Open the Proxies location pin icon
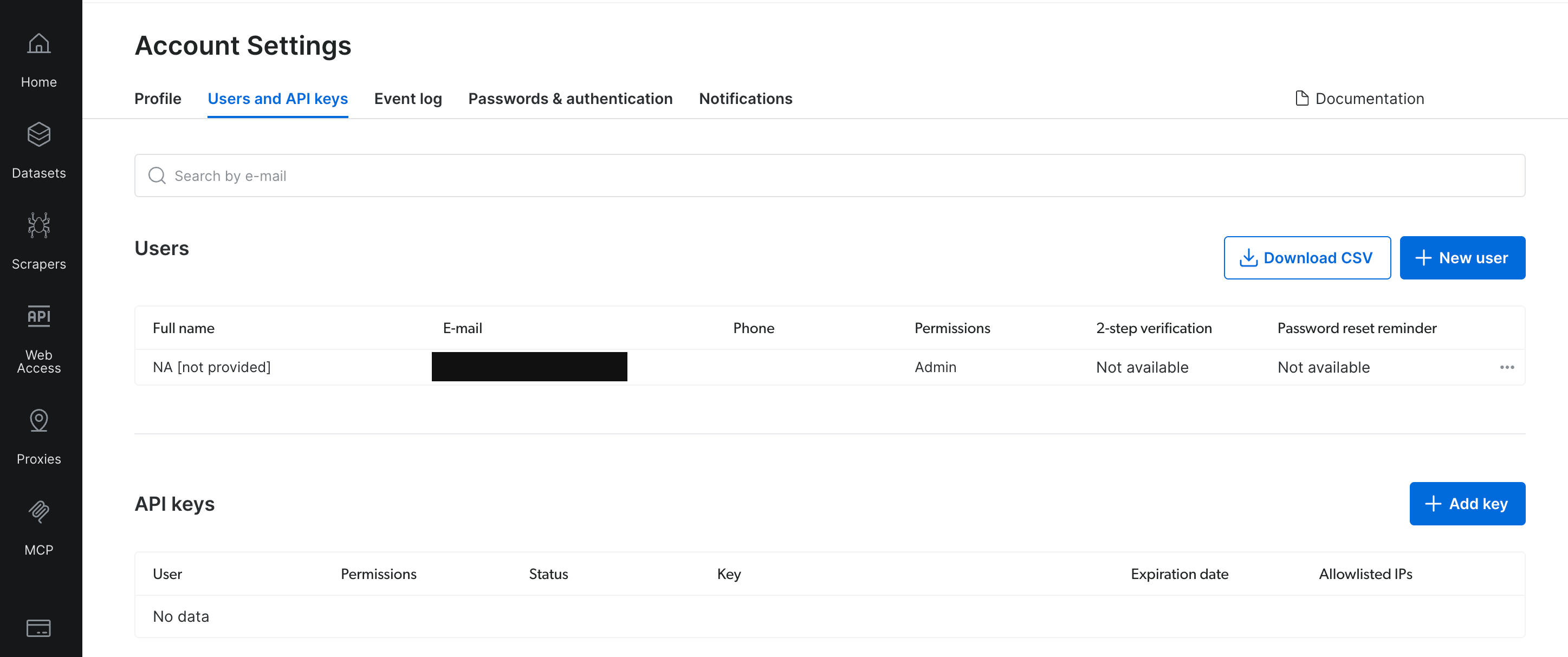Image resolution: width=1568 pixels, height=657 pixels. (38, 420)
